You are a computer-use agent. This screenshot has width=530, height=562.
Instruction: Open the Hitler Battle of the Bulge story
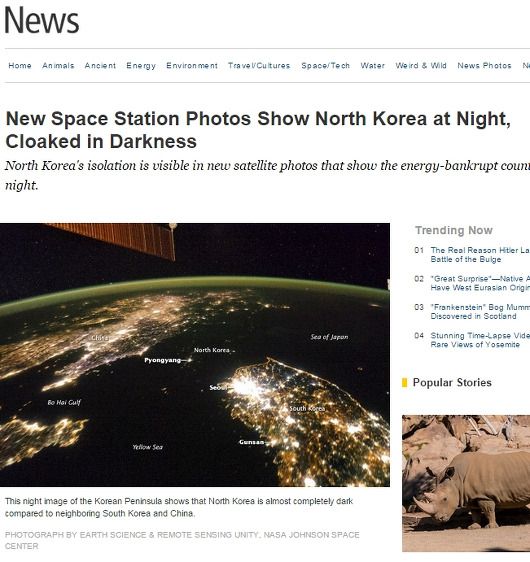click(480, 255)
